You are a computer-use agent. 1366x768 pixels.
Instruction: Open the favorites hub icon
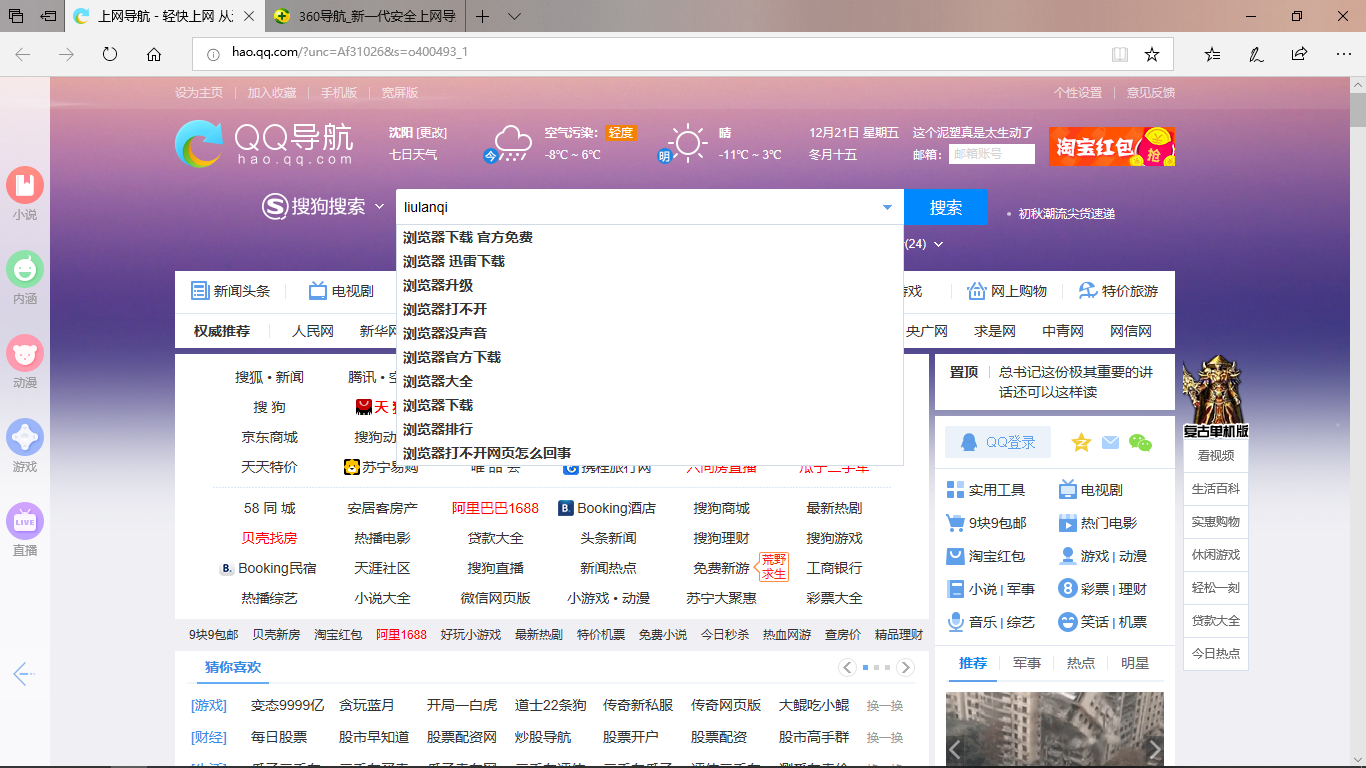(x=1212, y=54)
